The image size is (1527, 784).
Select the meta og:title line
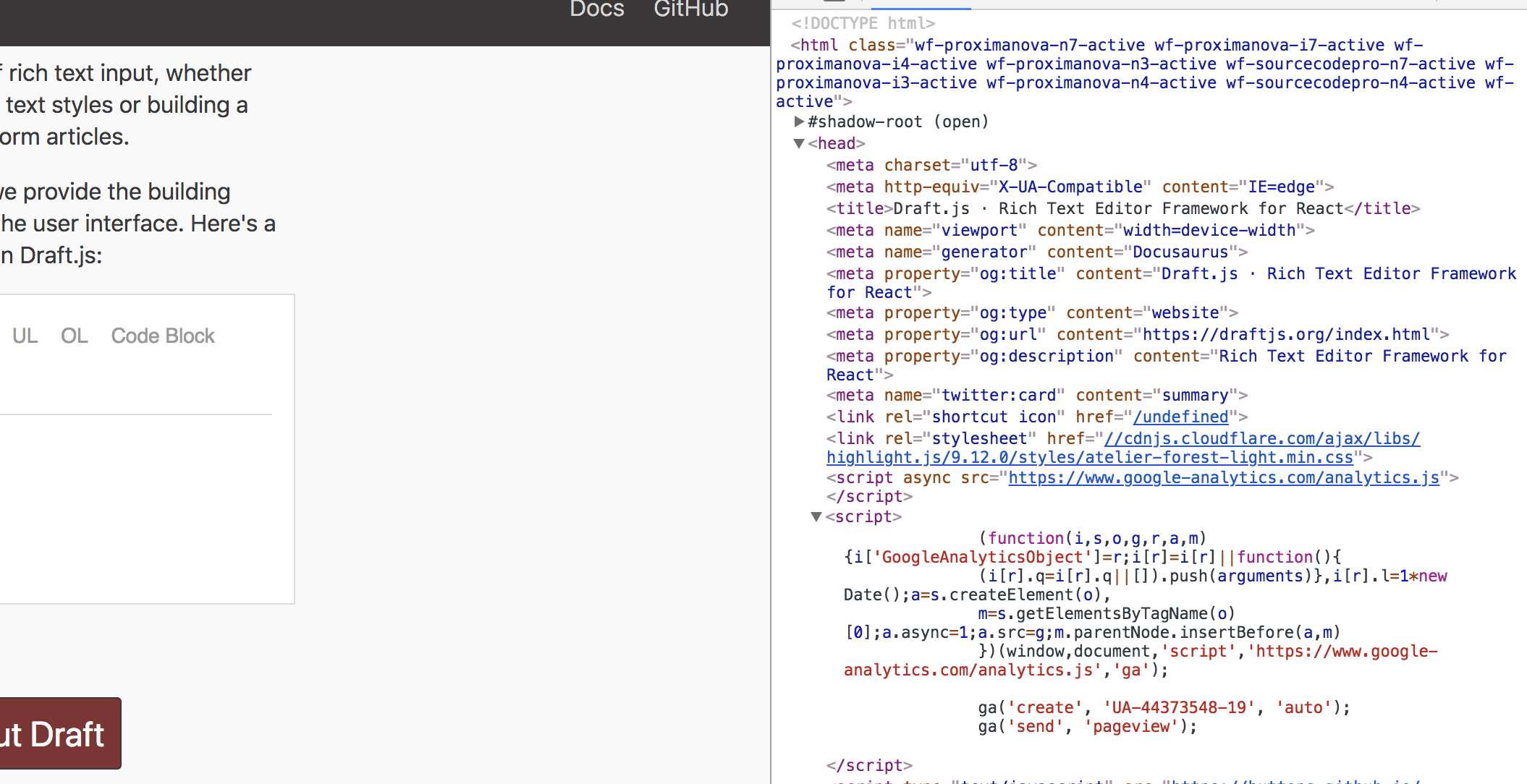[x=1171, y=283]
